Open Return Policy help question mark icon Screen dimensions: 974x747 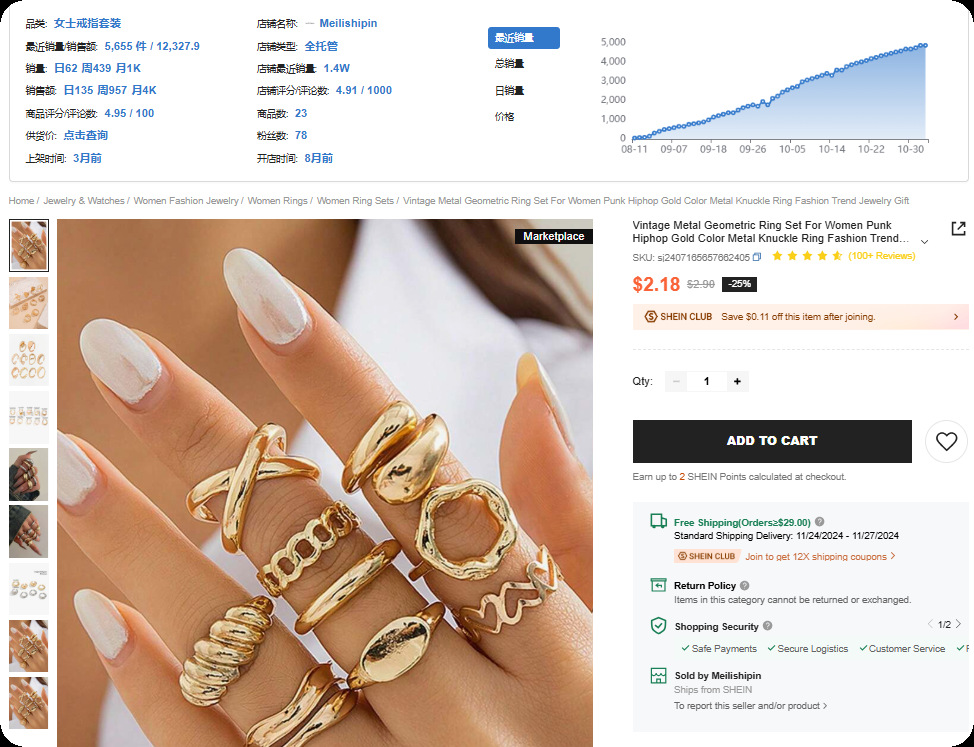tap(745, 586)
